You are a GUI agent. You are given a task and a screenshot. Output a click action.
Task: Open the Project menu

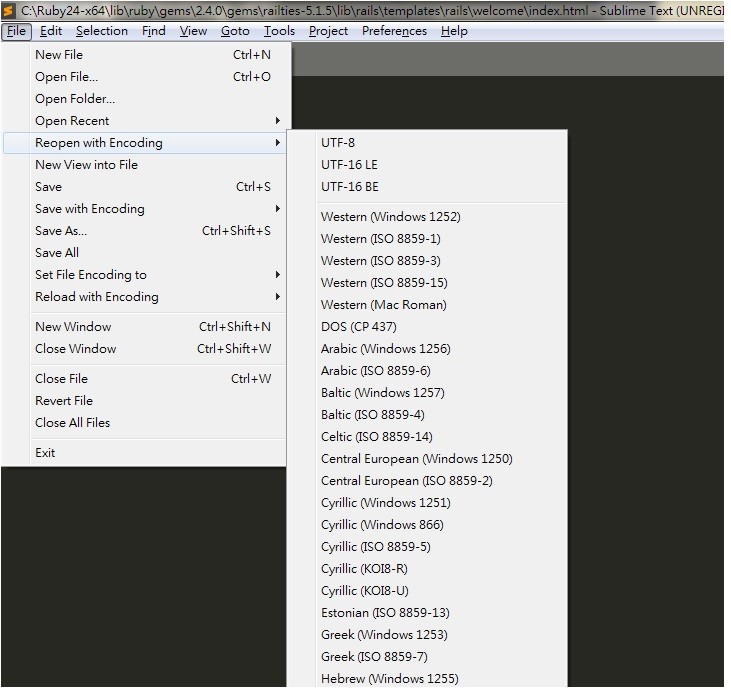328,31
